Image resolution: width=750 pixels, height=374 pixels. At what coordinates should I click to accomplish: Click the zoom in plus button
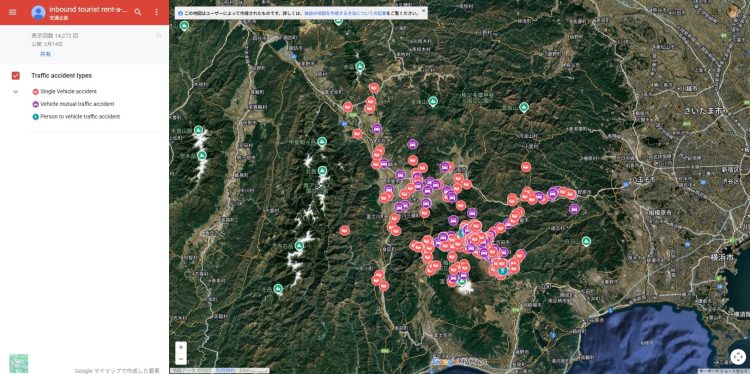click(181, 347)
